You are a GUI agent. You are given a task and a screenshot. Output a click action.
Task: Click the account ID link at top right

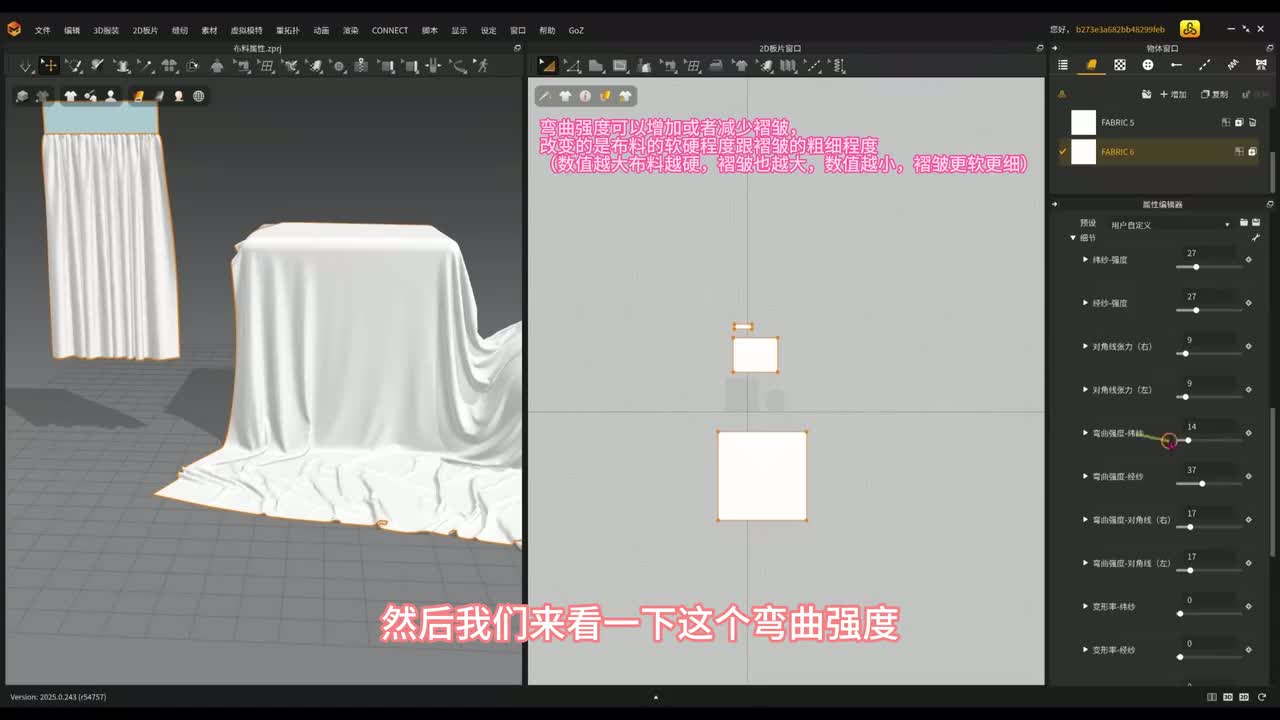coord(1119,30)
